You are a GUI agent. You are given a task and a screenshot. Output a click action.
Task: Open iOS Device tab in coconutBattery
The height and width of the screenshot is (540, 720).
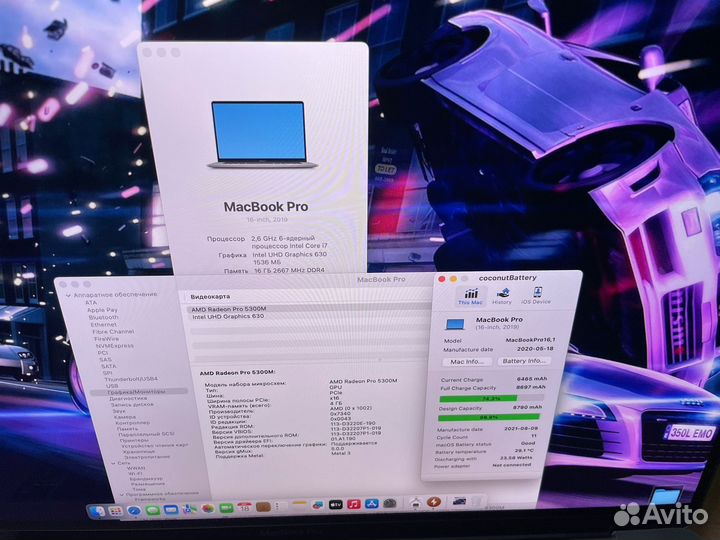[x=536, y=296]
